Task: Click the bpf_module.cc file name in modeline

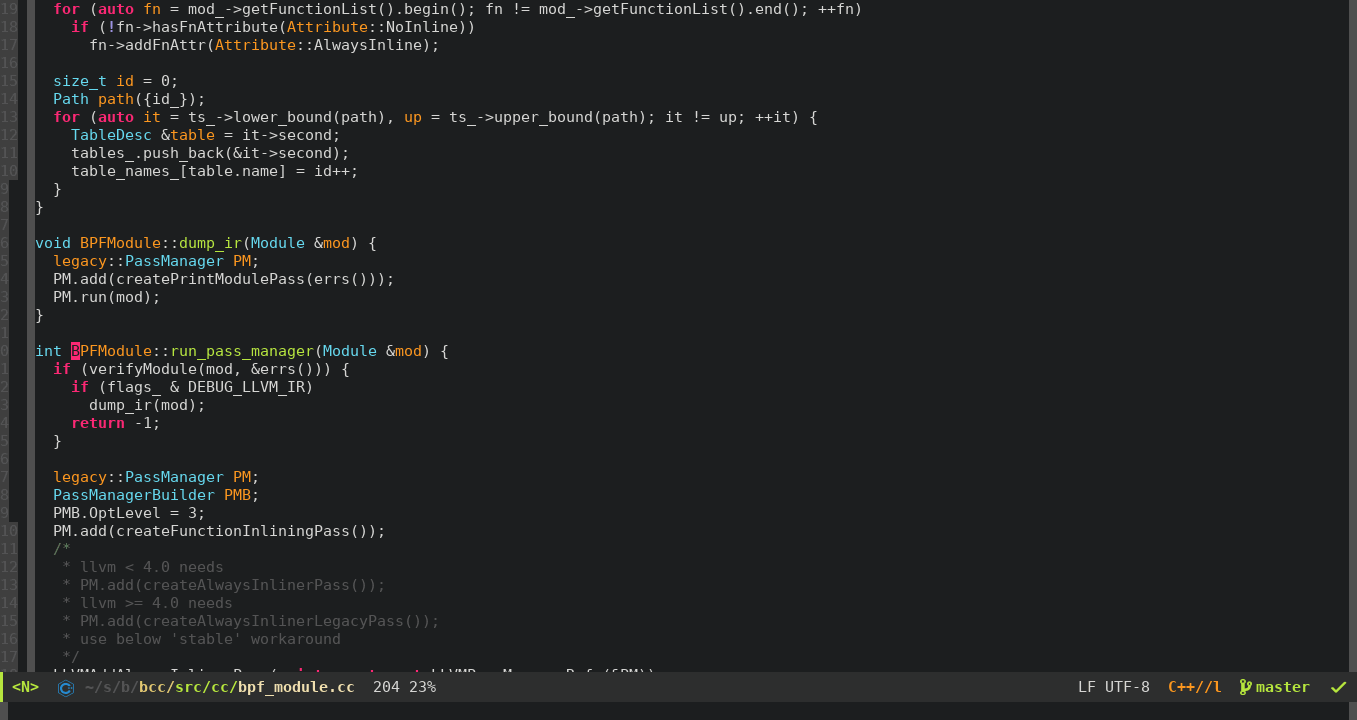Action: click(x=296, y=687)
